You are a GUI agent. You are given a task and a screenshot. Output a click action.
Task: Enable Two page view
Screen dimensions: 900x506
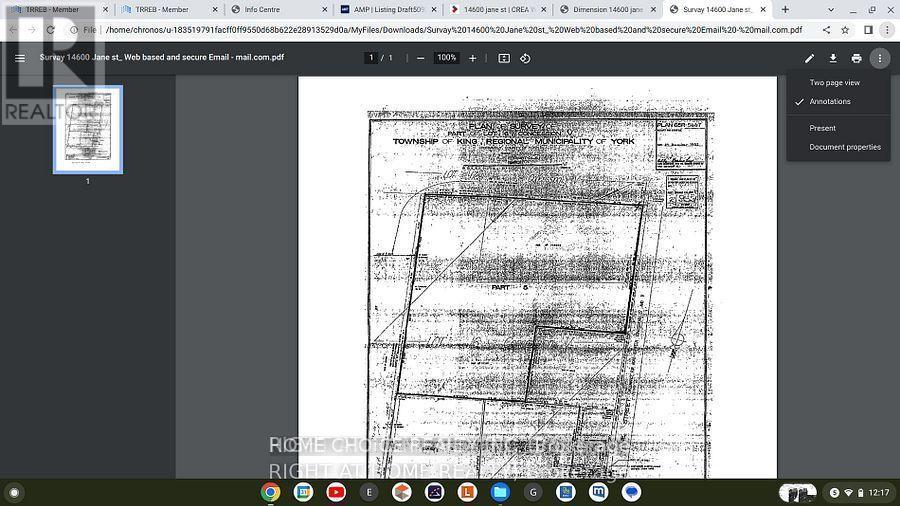(x=834, y=83)
